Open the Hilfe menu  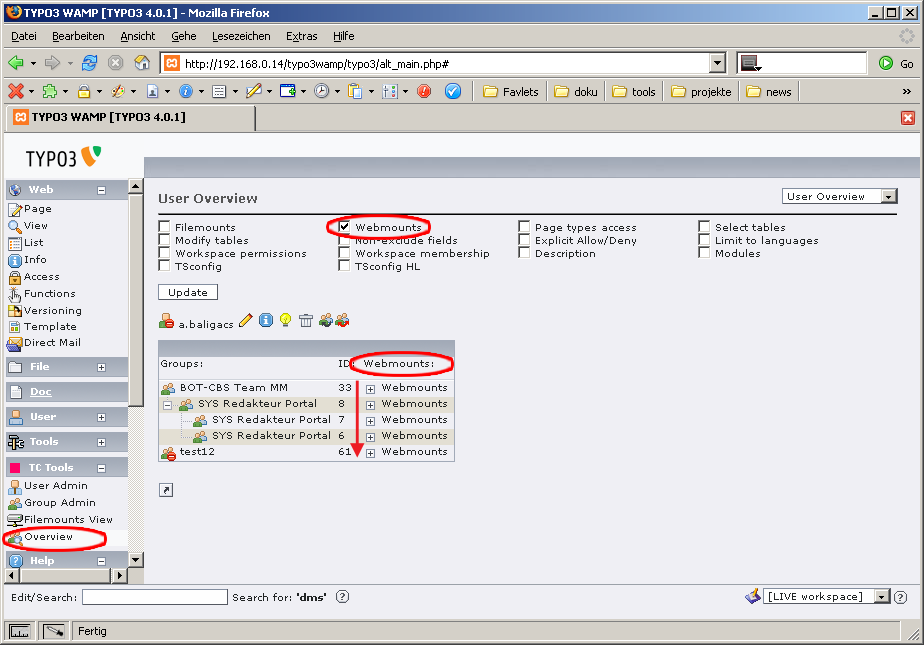pos(344,36)
